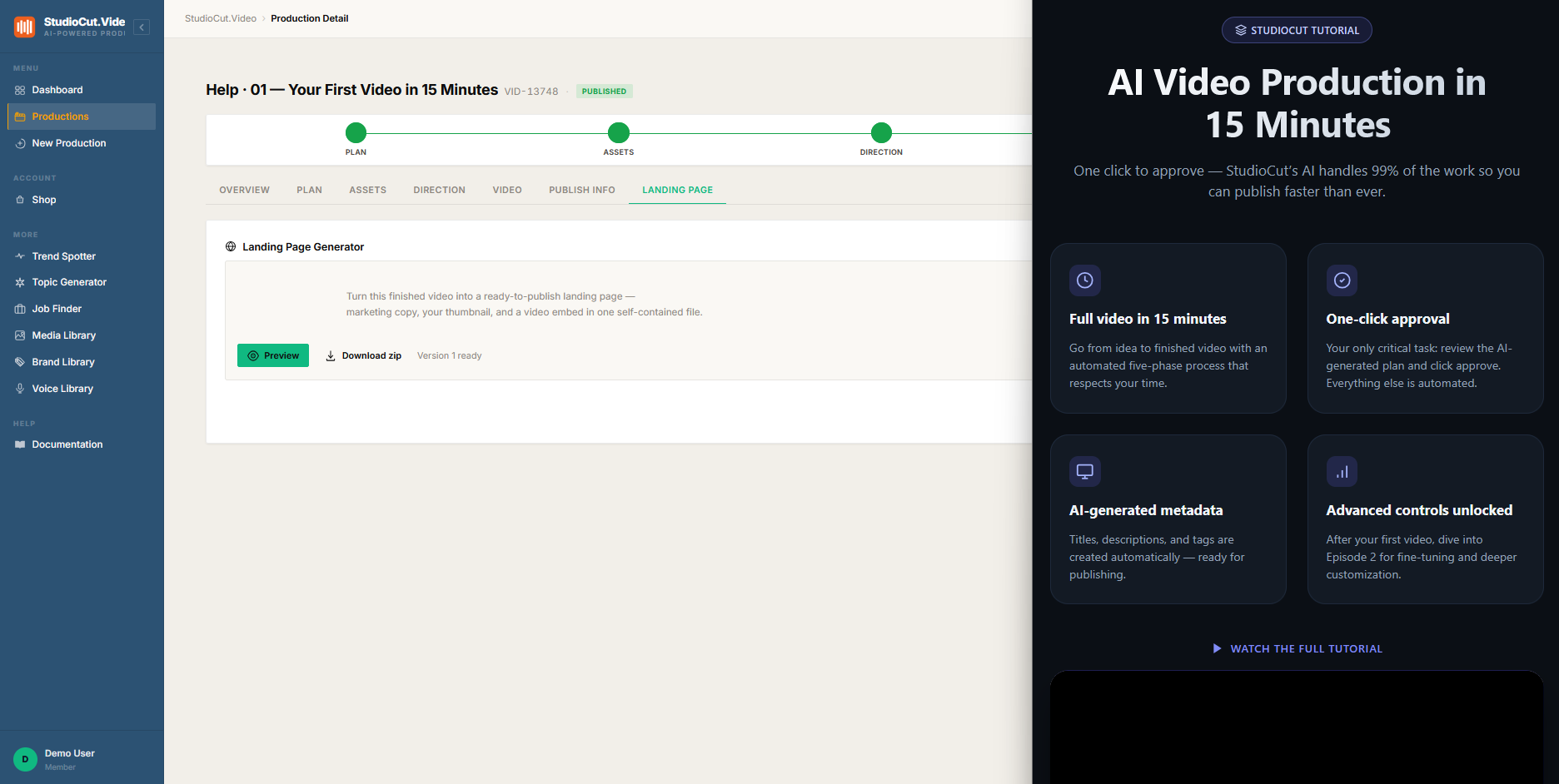The height and width of the screenshot is (784, 1559).
Task: Click the Advanced controls unlocked heading
Action: pyautogui.click(x=1419, y=510)
